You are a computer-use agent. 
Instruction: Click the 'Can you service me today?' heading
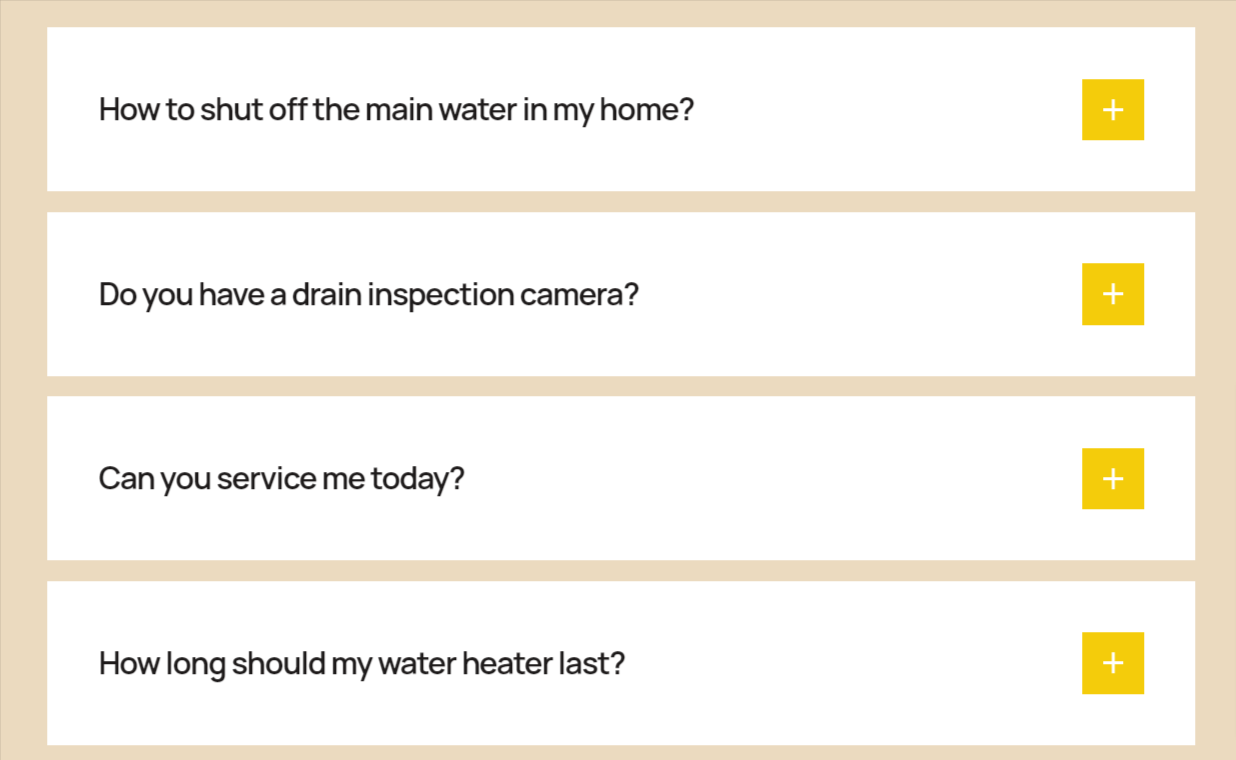coord(281,479)
